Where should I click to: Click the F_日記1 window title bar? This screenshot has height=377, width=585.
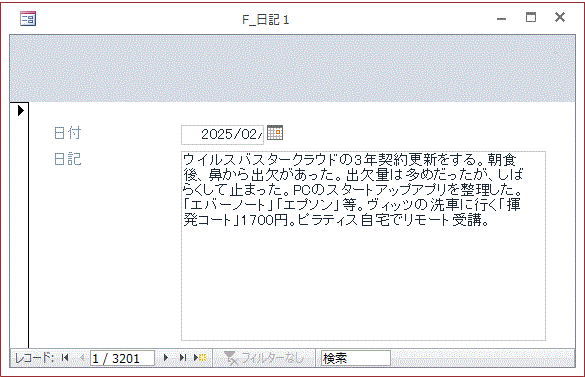266,19
